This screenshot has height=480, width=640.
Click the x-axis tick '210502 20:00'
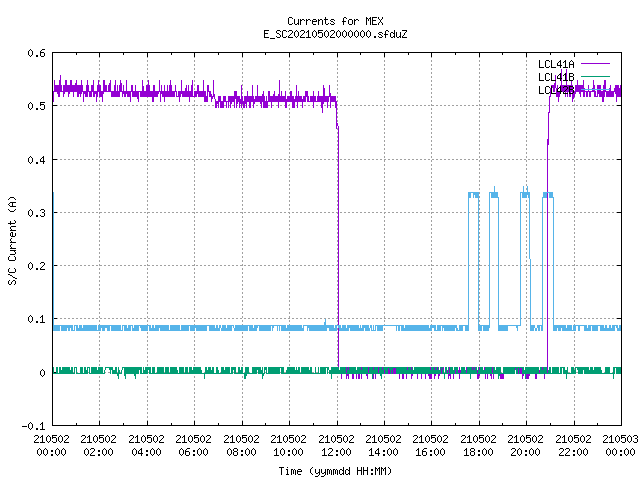525,445
